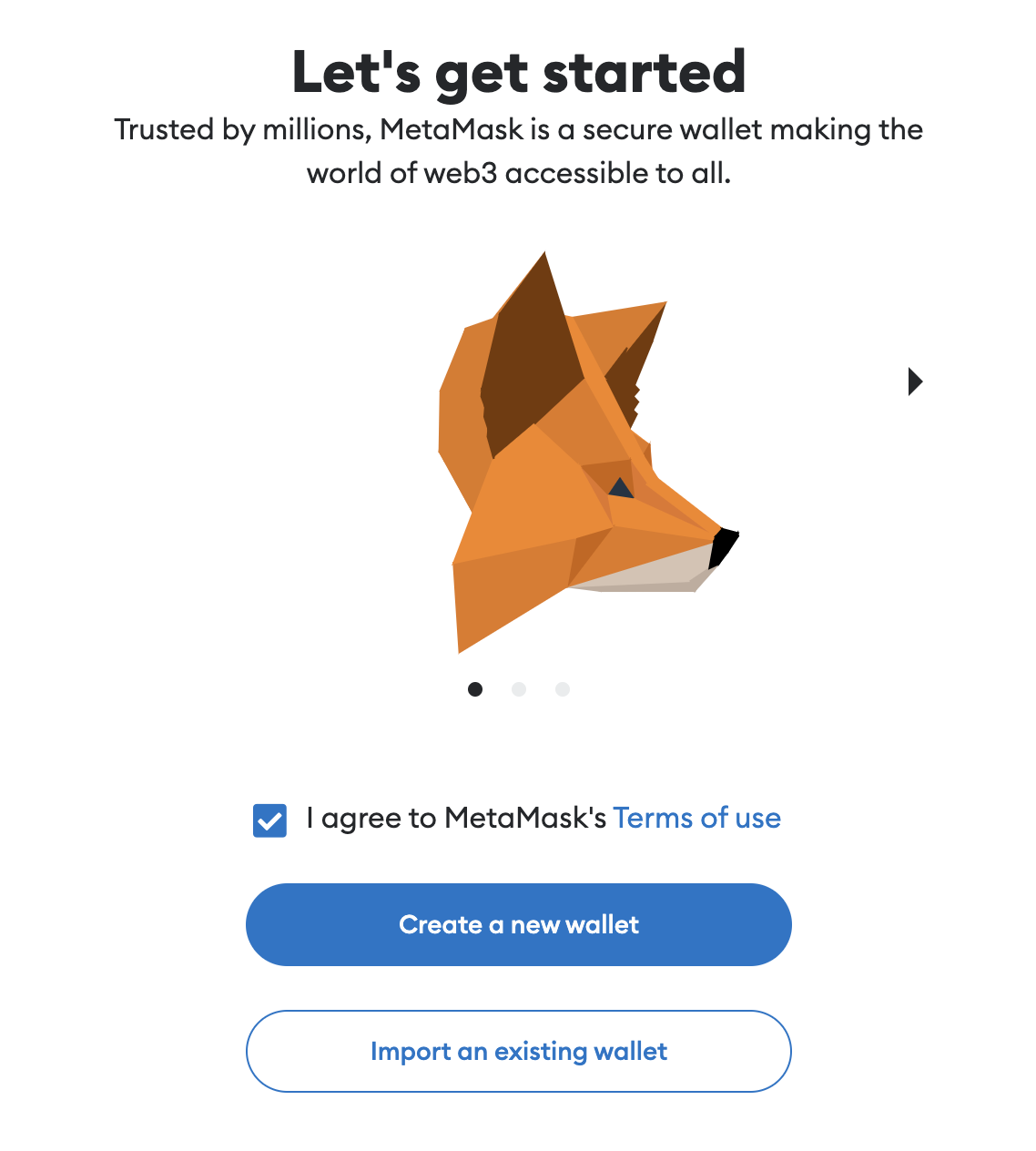Image resolution: width=1036 pixels, height=1151 pixels.
Task: Create a new wallet
Action: point(519,924)
